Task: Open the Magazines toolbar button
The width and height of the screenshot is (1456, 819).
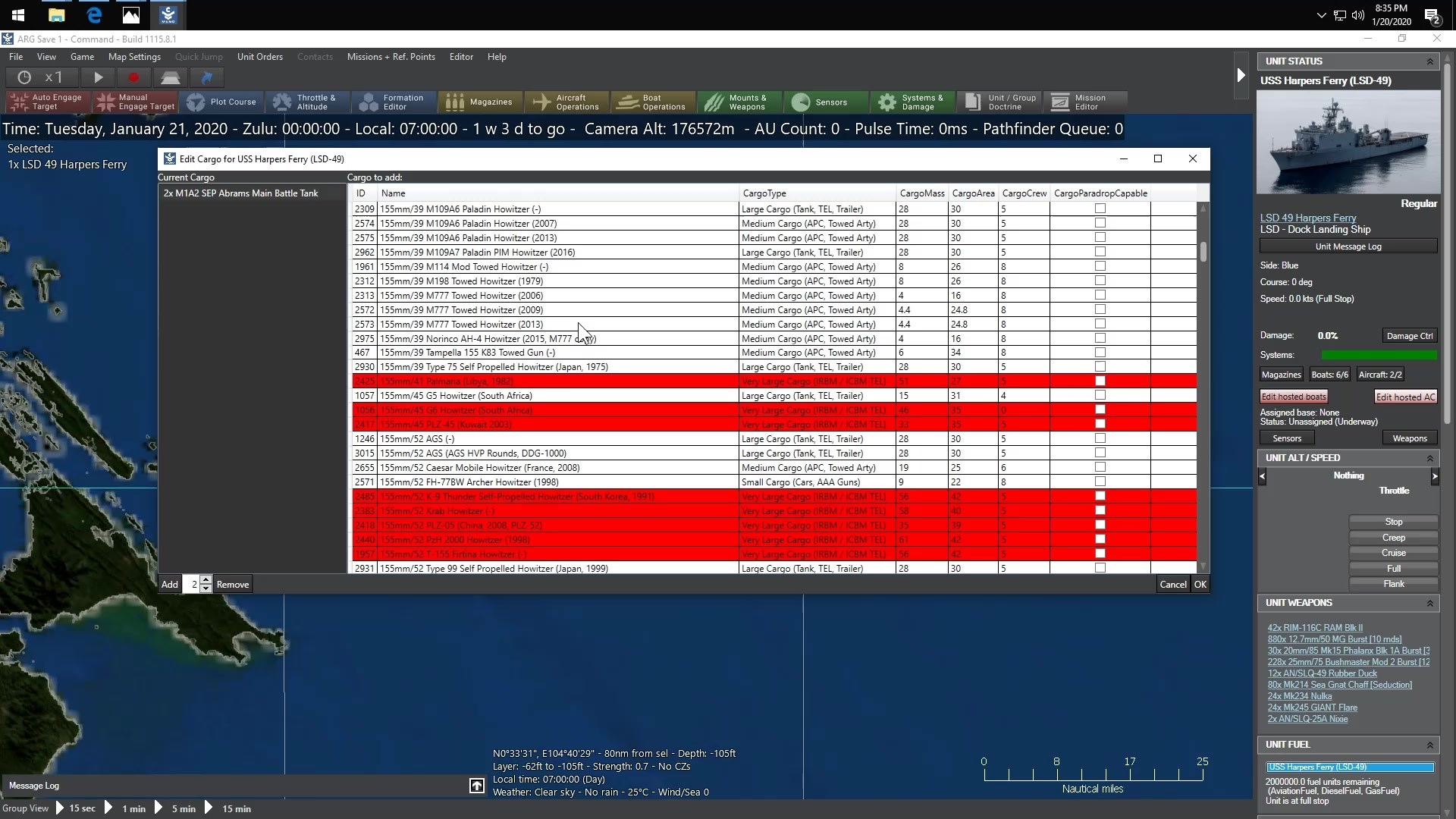Action: coord(481,102)
